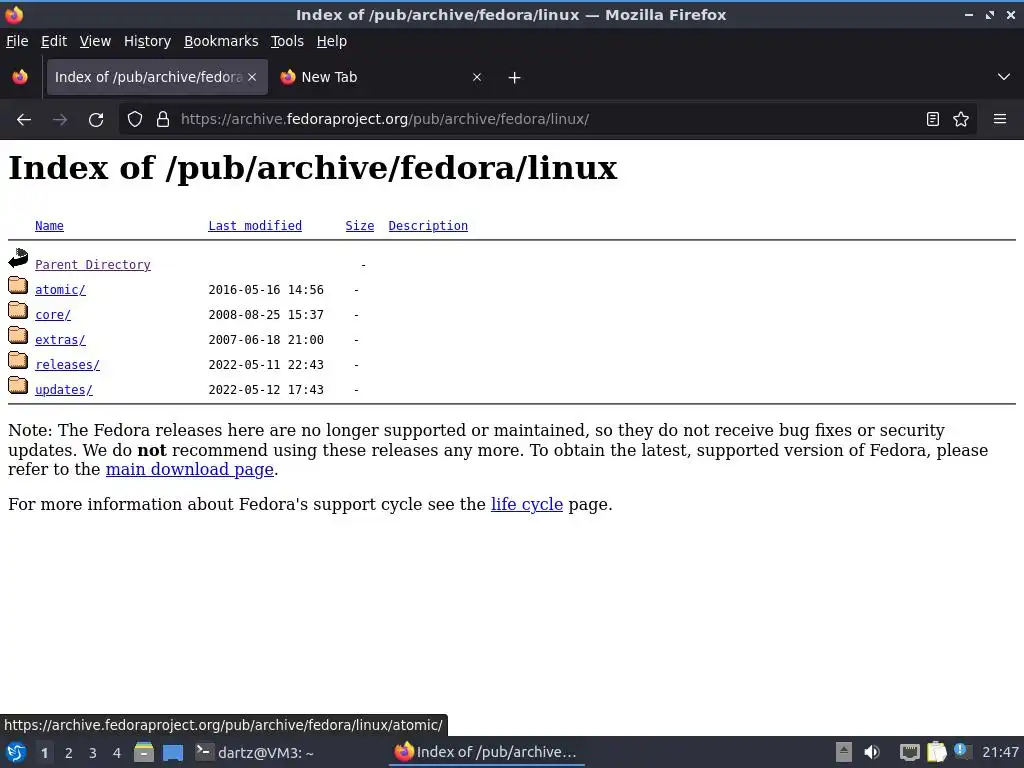Close the New Tab tab

coord(477,77)
